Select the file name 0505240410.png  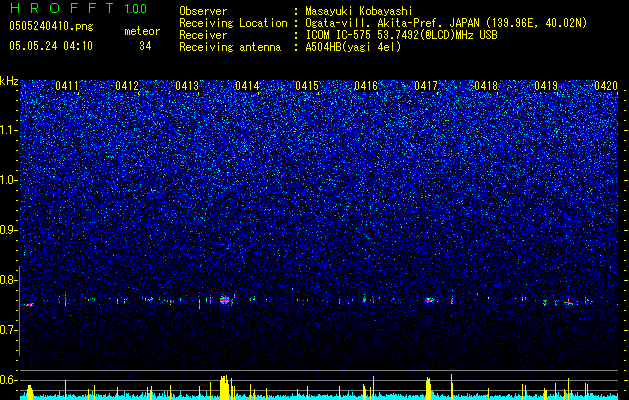(x=51, y=26)
